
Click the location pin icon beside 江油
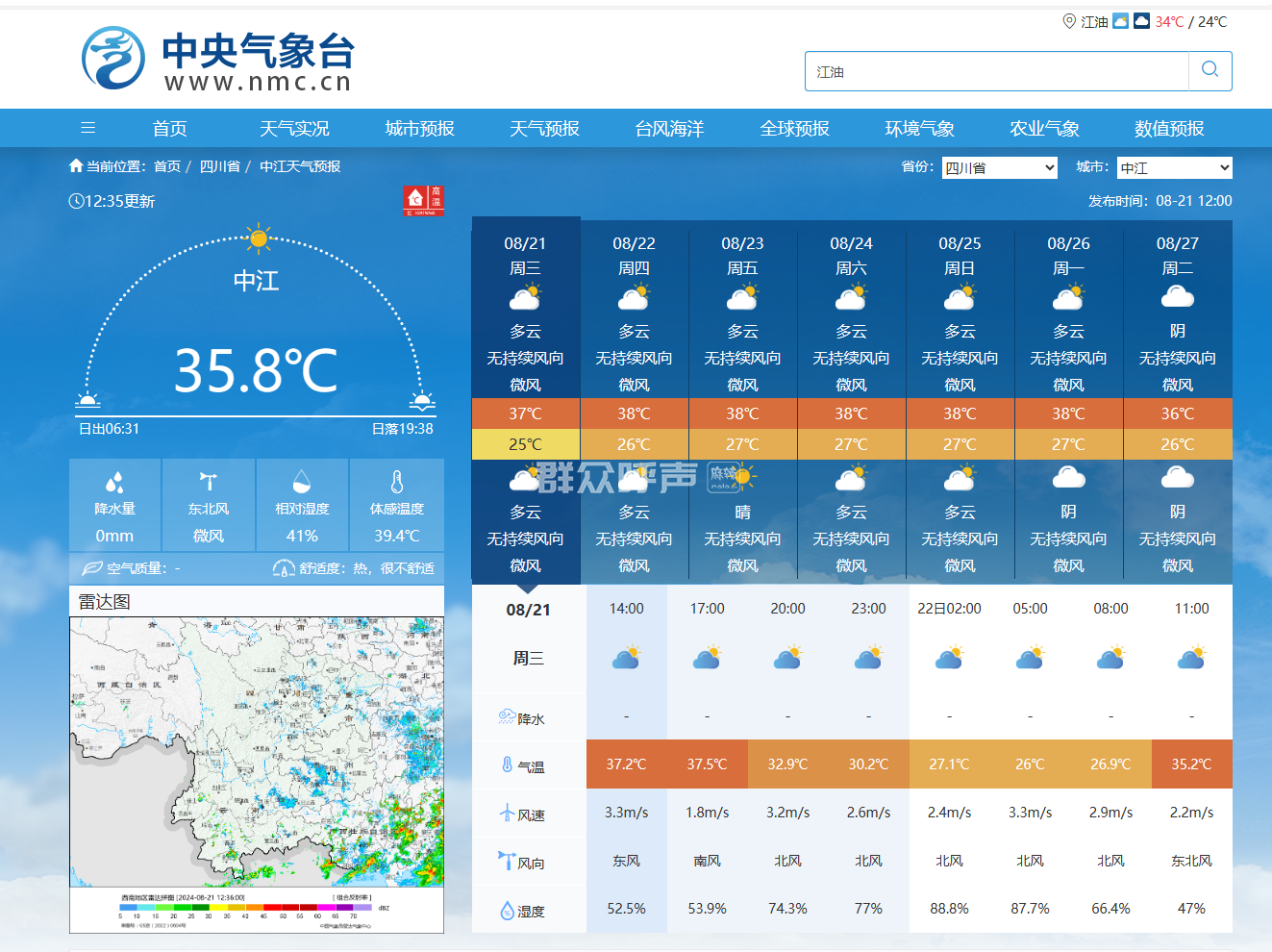[x=1069, y=21]
